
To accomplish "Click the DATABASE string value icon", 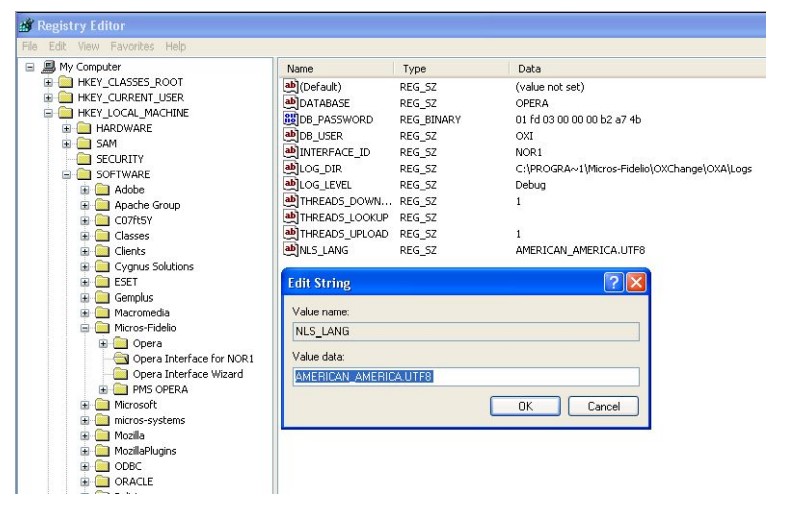I will pos(291,103).
